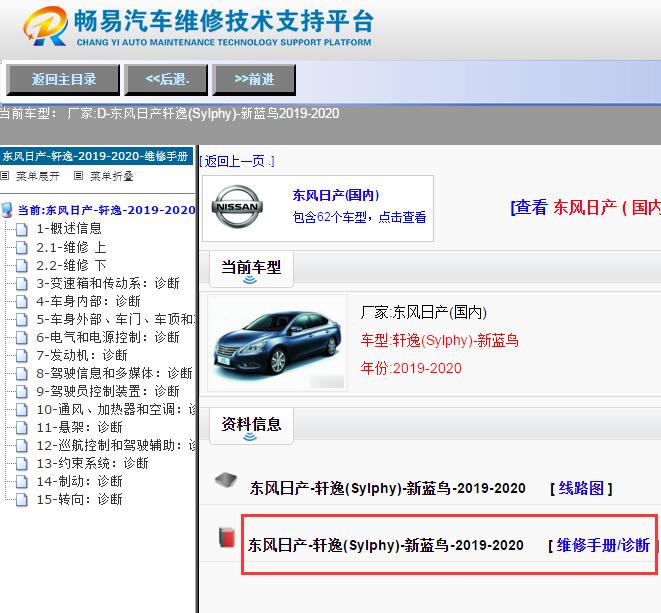Click document icon beside 9-驾驶员控制装置

coord(21,392)
